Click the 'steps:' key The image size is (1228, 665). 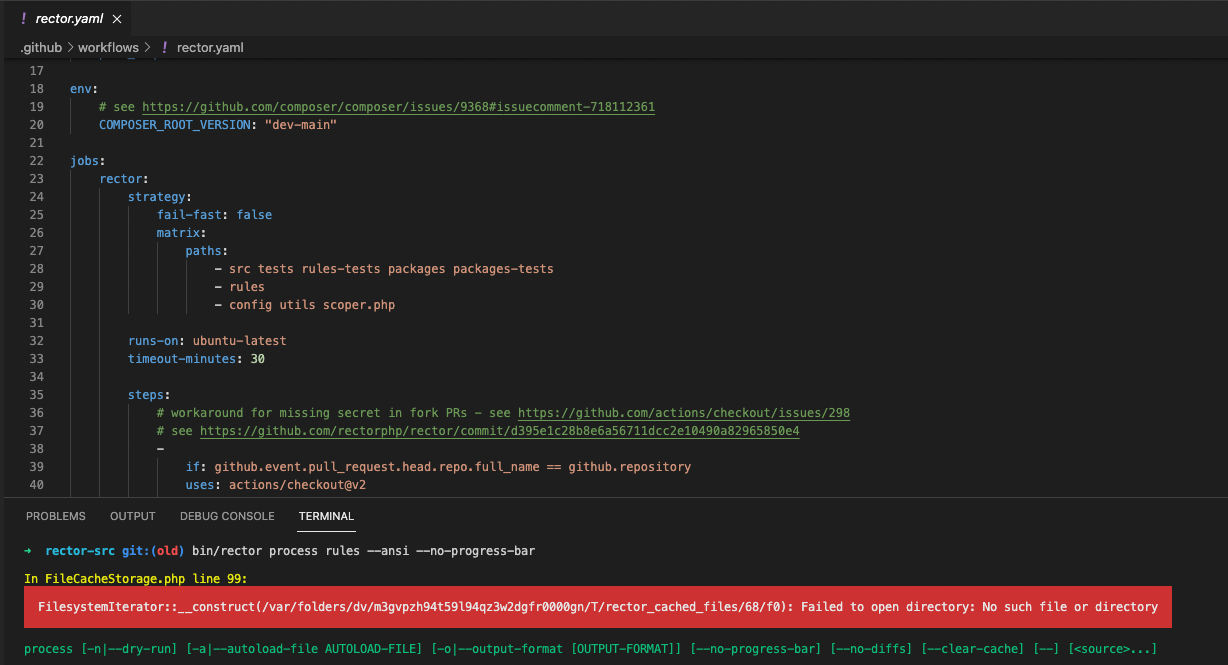[x=149, y=395]
